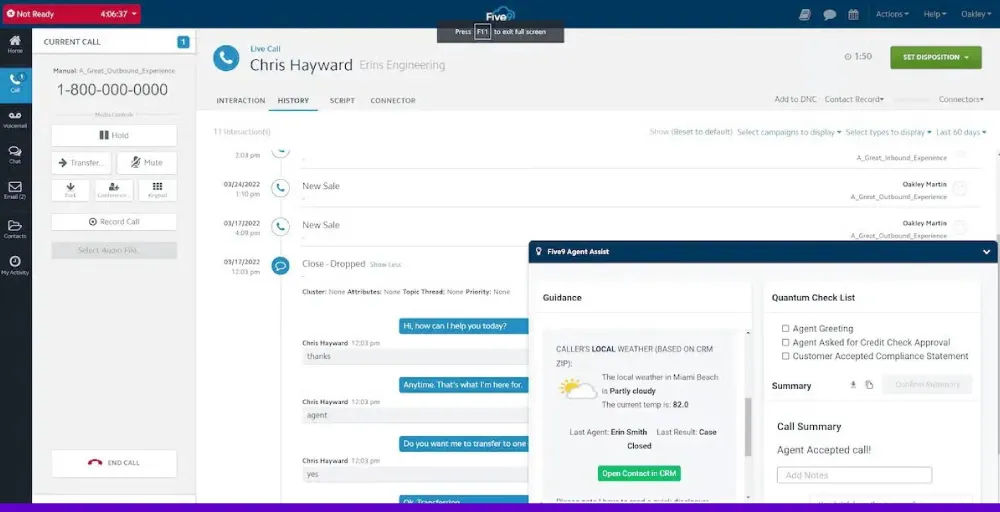Open the Keypad grid icon

tap(158, 190)
